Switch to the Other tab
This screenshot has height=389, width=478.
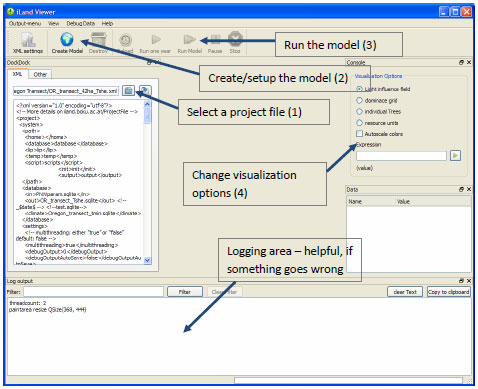pyautogui.click(x=40, y=74)
